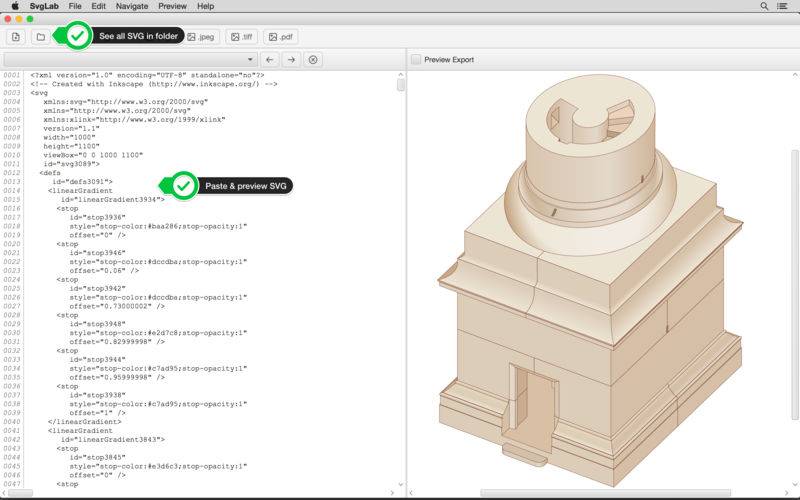The height and width of the screenshot is (500, 800).
Task: Click the xmlns:xlink attribute line
Action: (134, 119)
